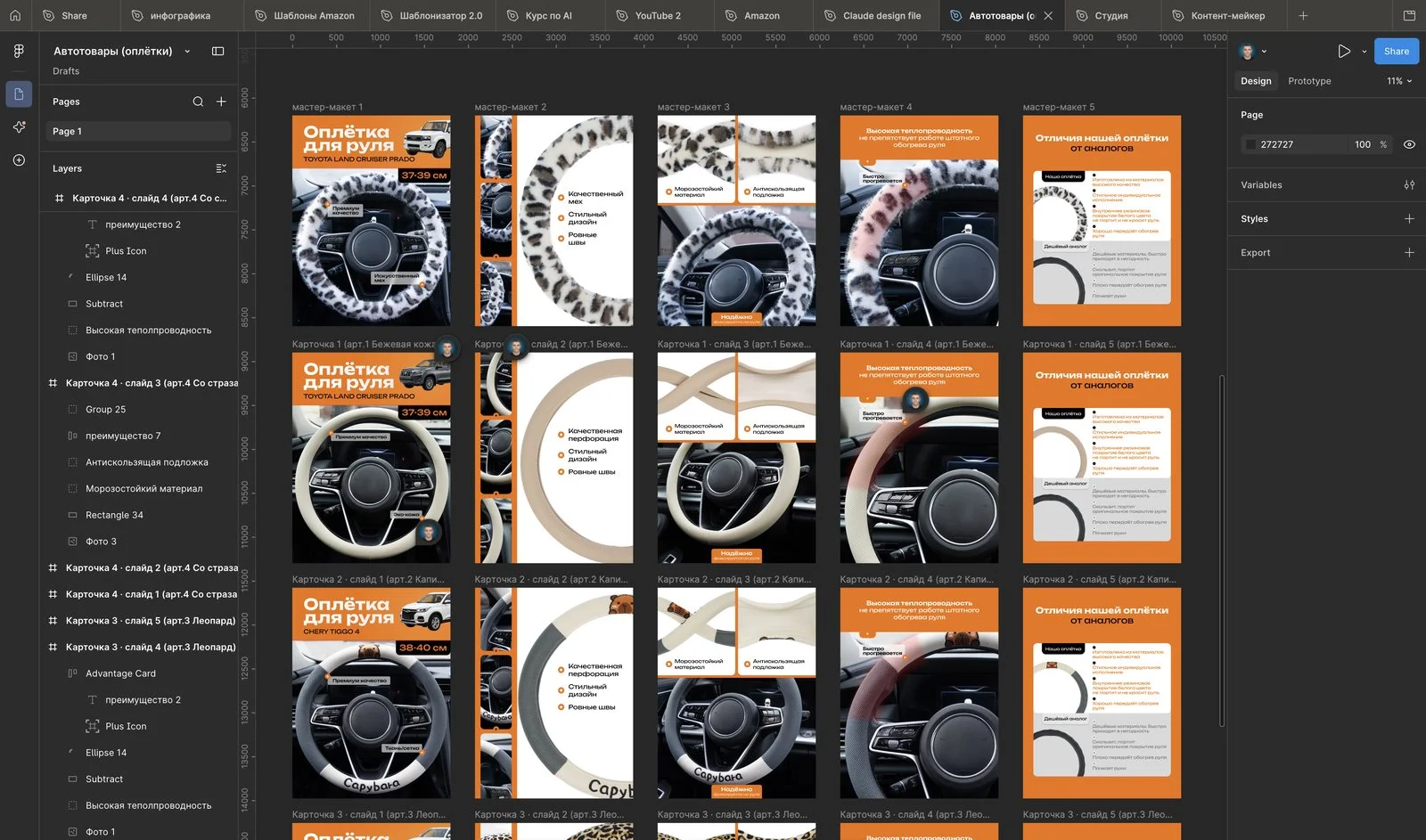Click the 272727 page color swatch
Viewport: 1426px width, 840px height.
[1250, 144]
